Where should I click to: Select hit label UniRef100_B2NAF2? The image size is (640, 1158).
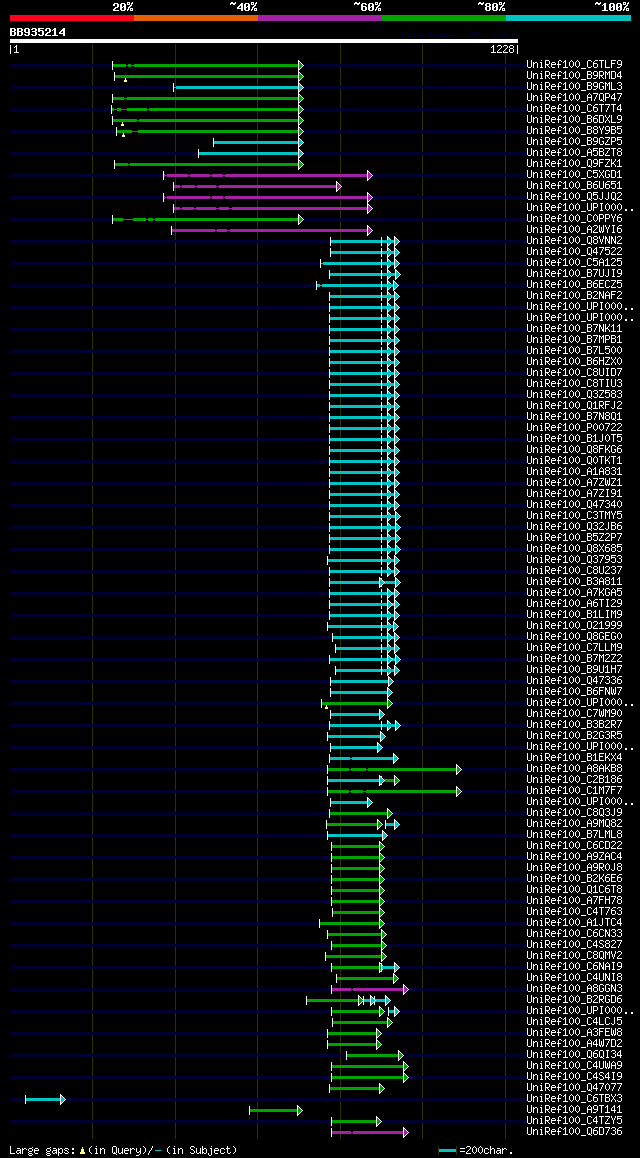pyautogui.click(x=574, y=295)
